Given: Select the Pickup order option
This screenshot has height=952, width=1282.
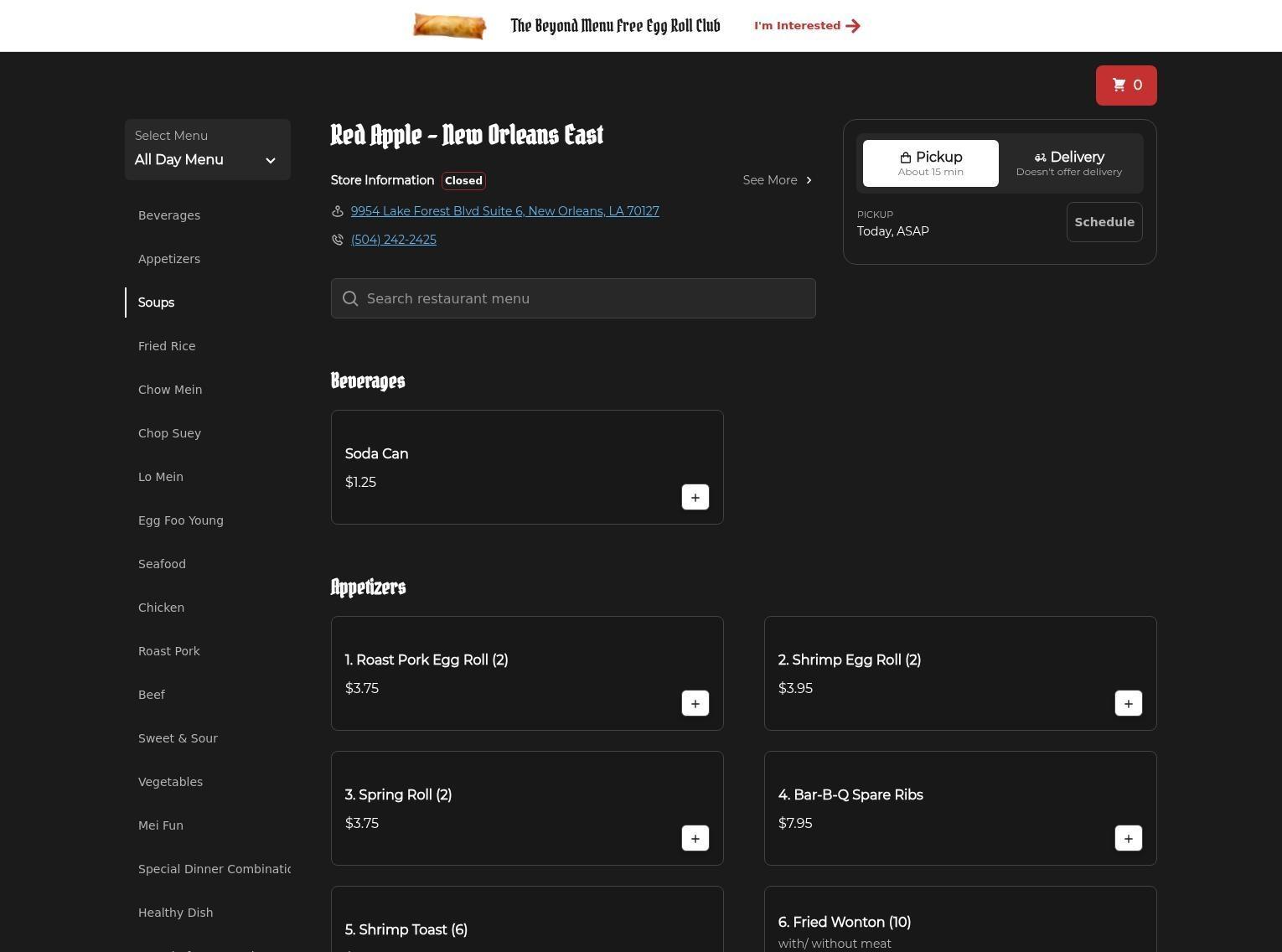Looking at the screenshot, I should click(930, 163).
